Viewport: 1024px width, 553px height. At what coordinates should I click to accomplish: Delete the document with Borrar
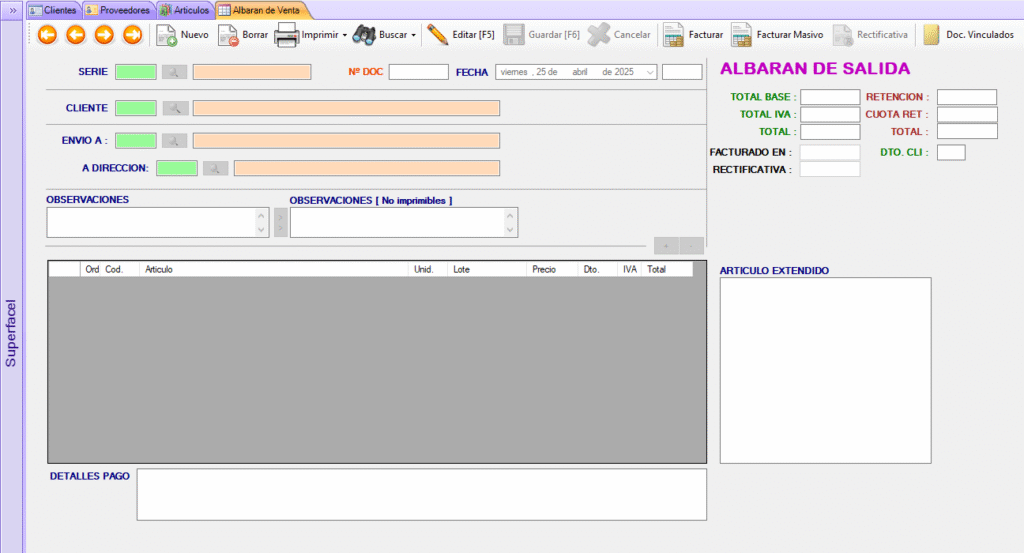(x=243, y=35)
